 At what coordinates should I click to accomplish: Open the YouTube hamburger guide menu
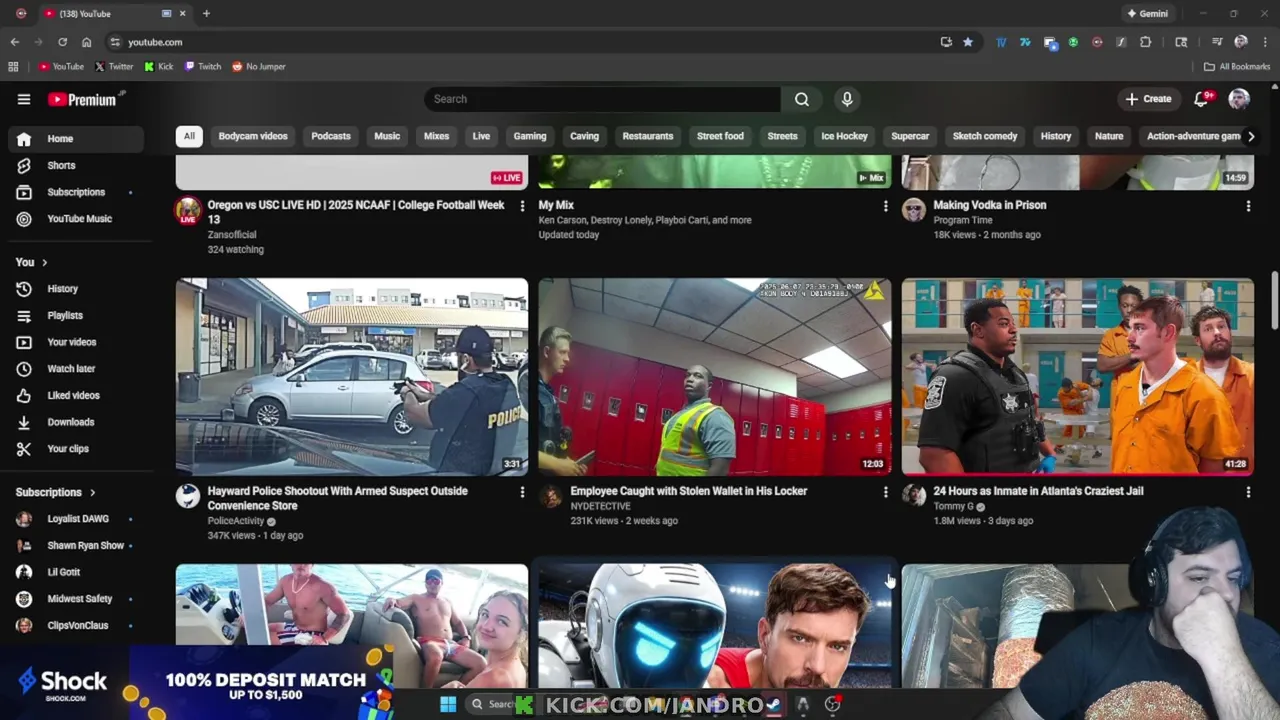tap(24, 99)
